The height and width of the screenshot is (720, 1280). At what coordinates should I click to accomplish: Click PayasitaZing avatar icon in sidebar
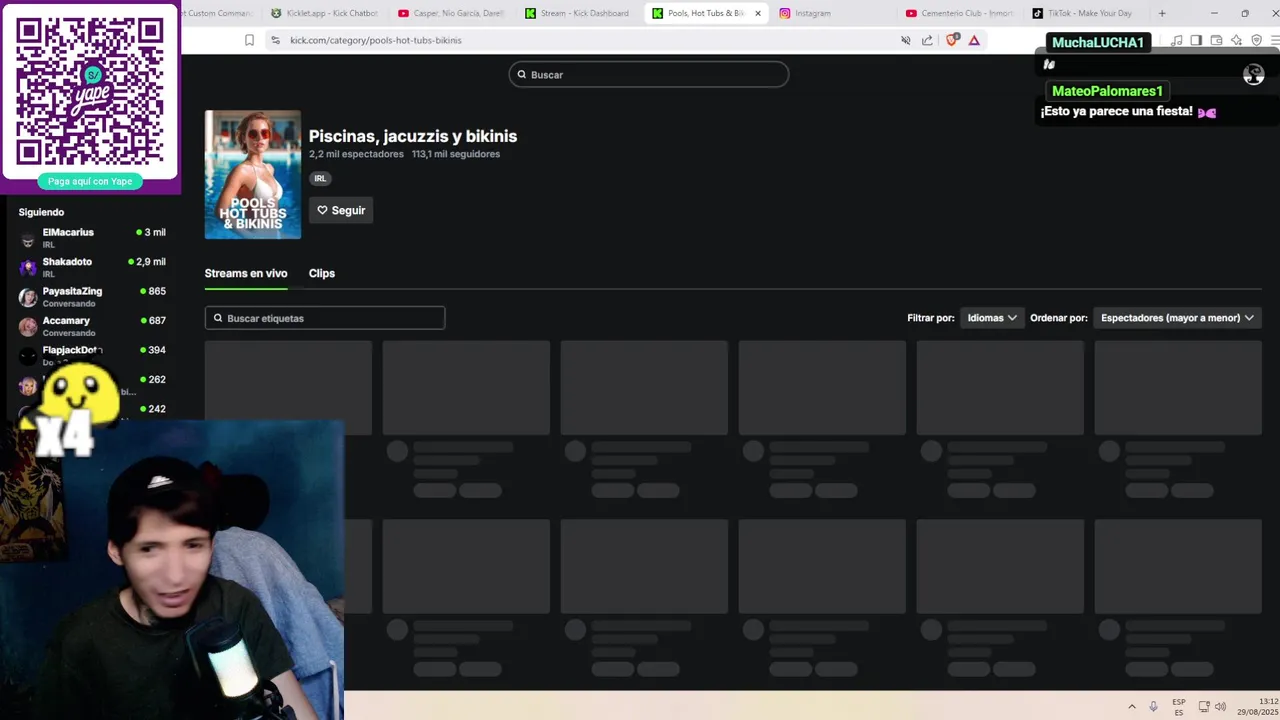[27, 297]
